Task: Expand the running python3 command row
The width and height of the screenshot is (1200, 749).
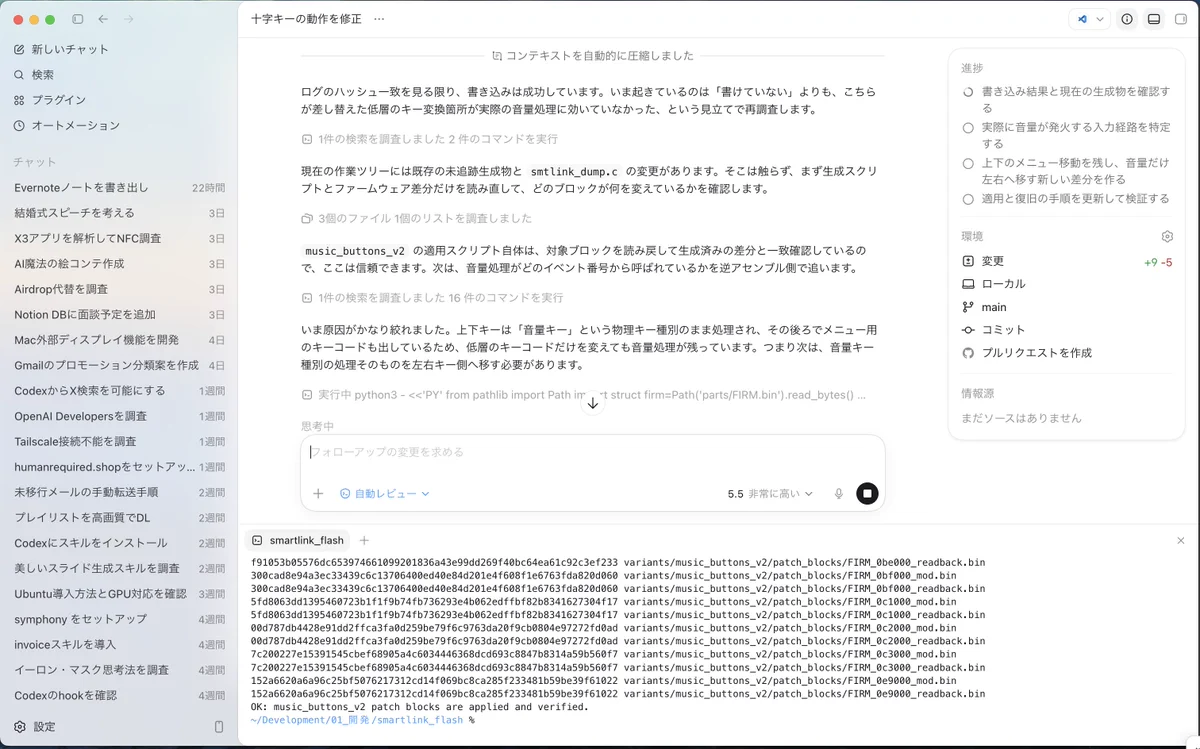Action: click(x=584, y=395)
